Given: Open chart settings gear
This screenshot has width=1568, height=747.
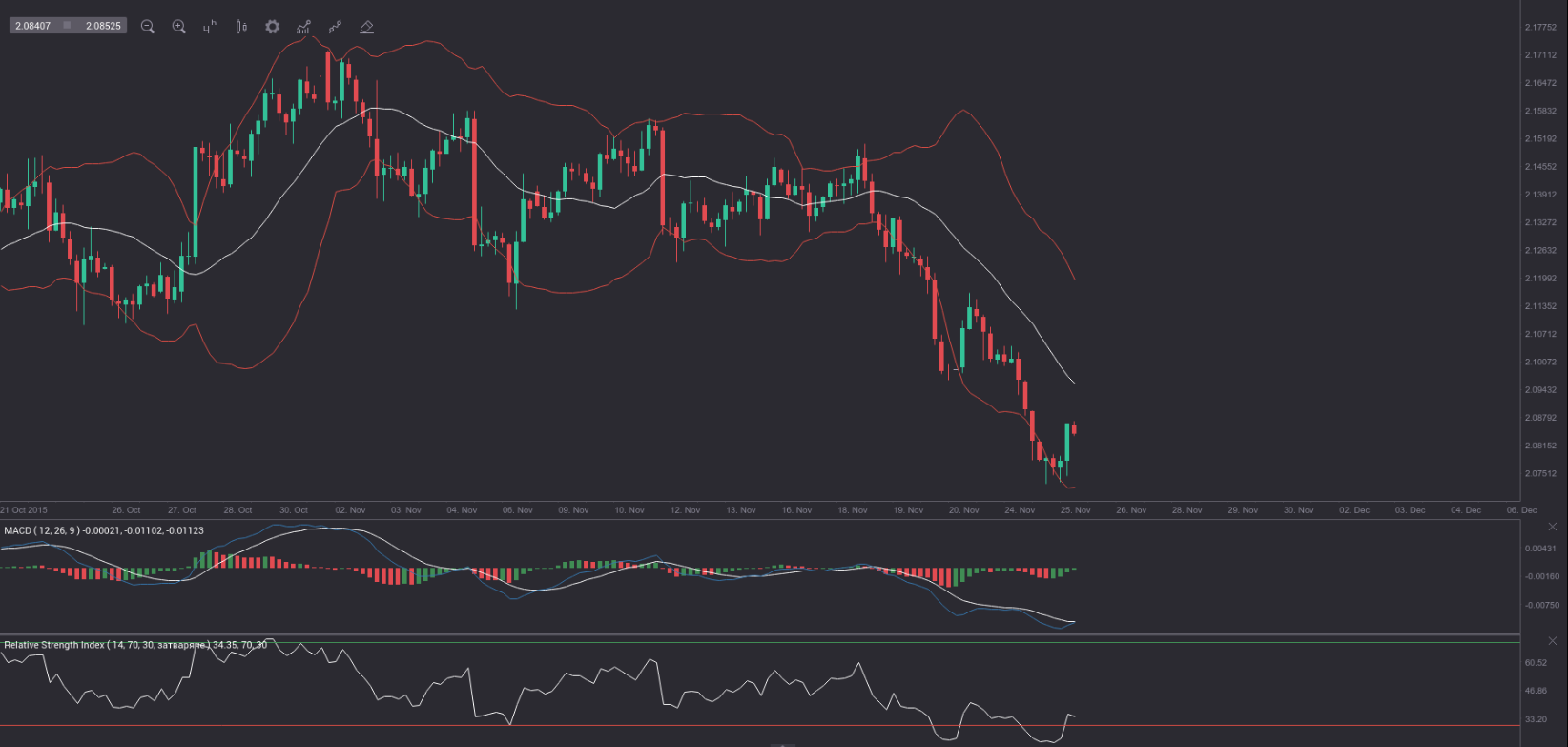Looking at the screenshot, I should coord(273,27).
